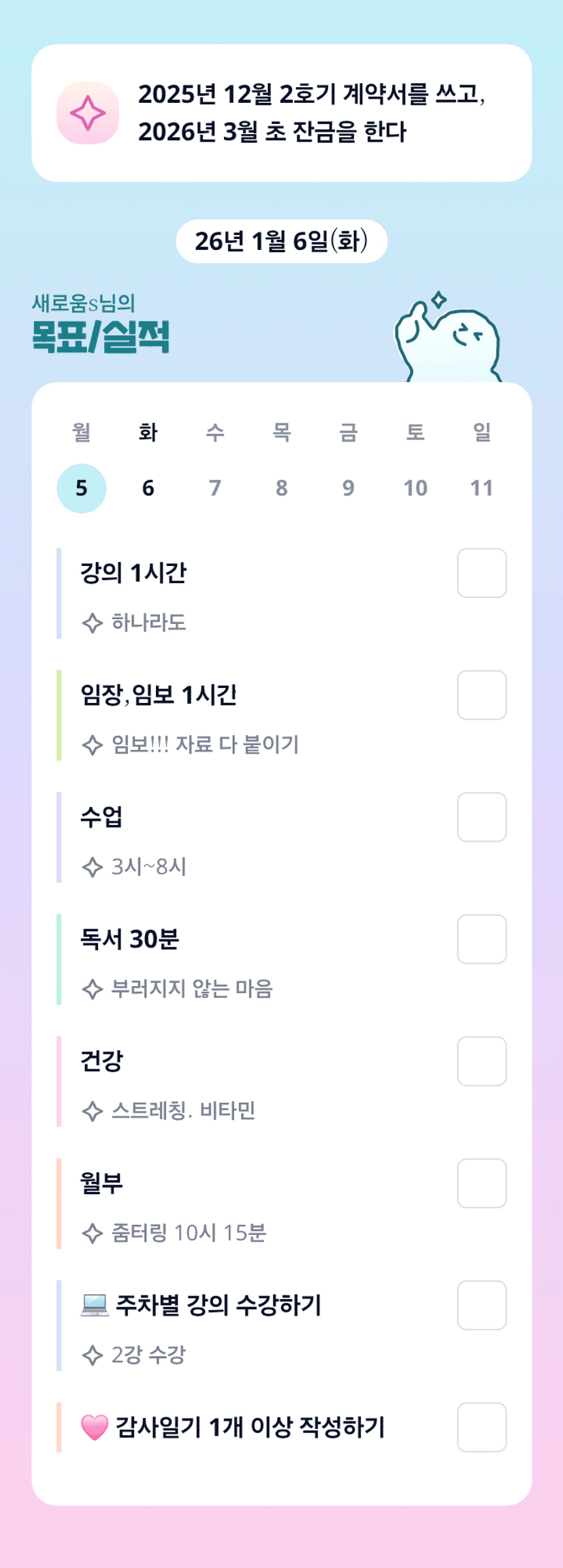Click sparkle icon beside 스트레칭. 비타민
The image size is (563, 1568).
point(92,1111)
